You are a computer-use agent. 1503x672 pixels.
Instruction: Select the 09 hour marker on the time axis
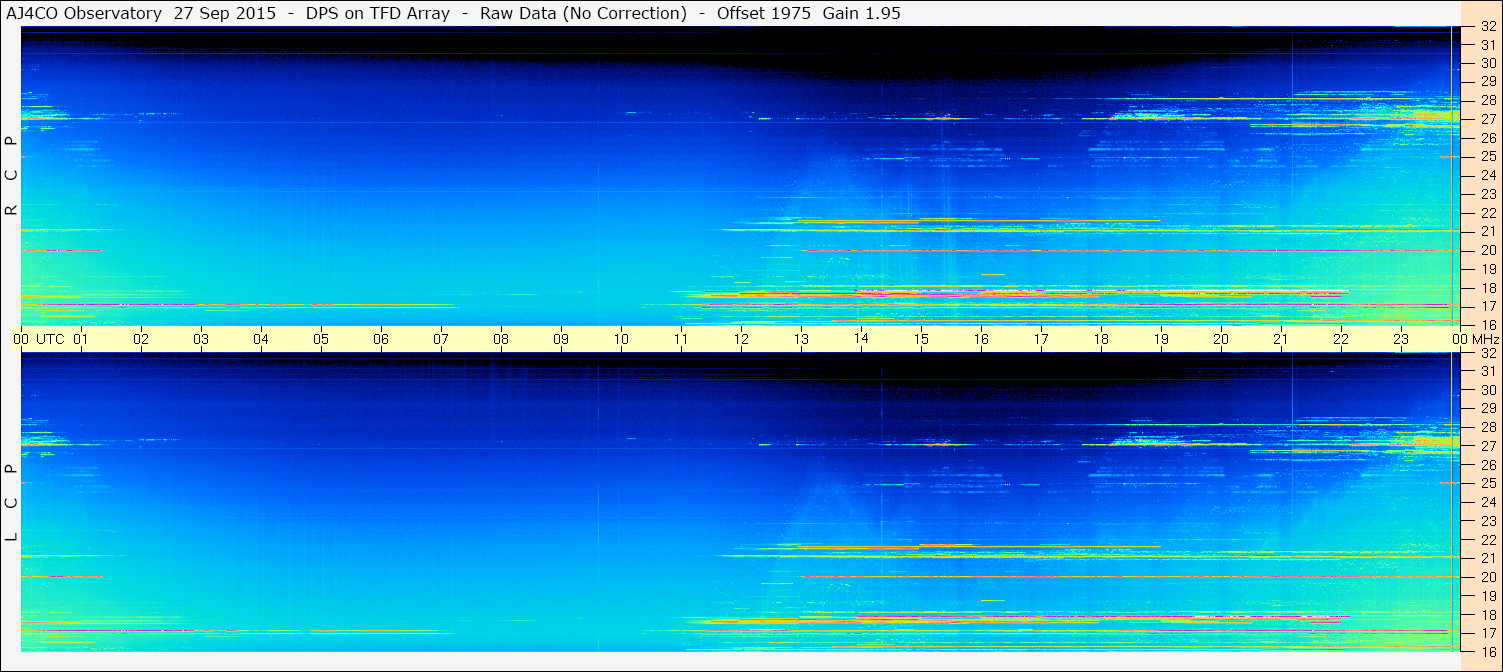click(x=561, y=339)
